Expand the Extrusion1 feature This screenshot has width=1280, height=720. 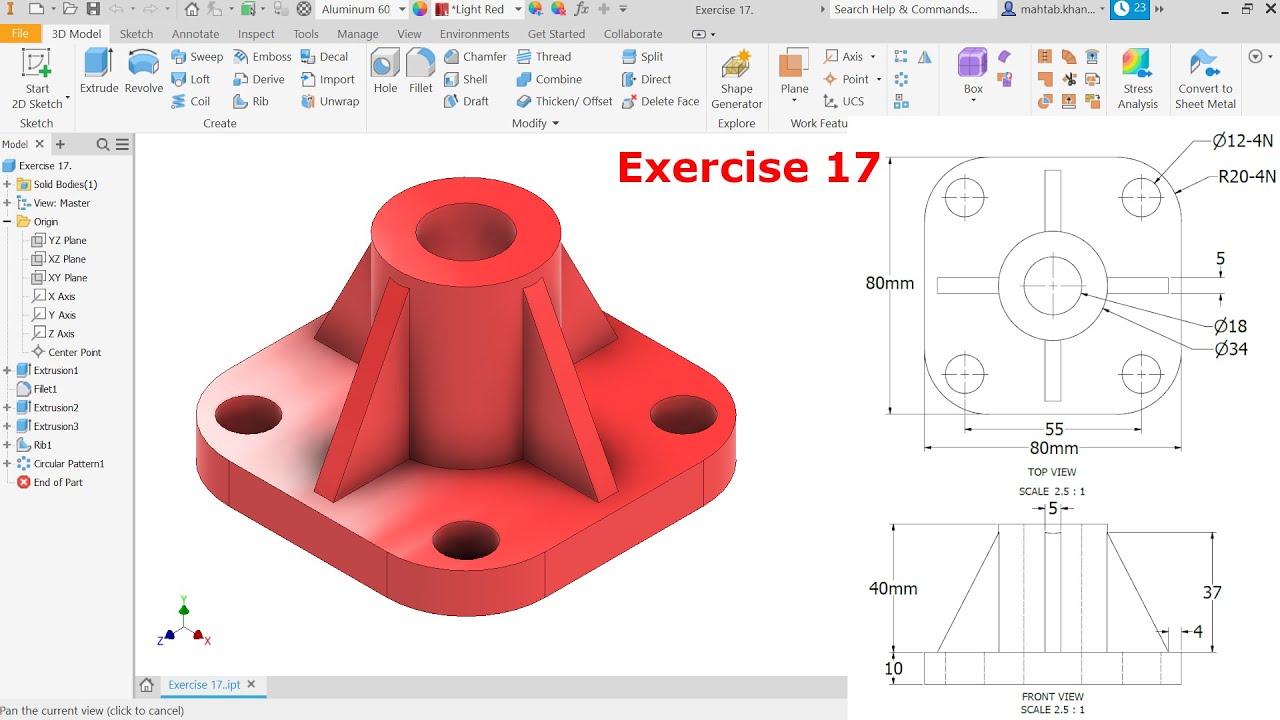point(8,370)
